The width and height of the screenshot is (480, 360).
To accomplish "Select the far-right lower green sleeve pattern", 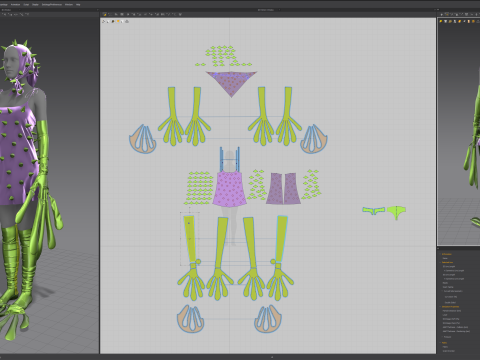I will click(x=282, y=239).
